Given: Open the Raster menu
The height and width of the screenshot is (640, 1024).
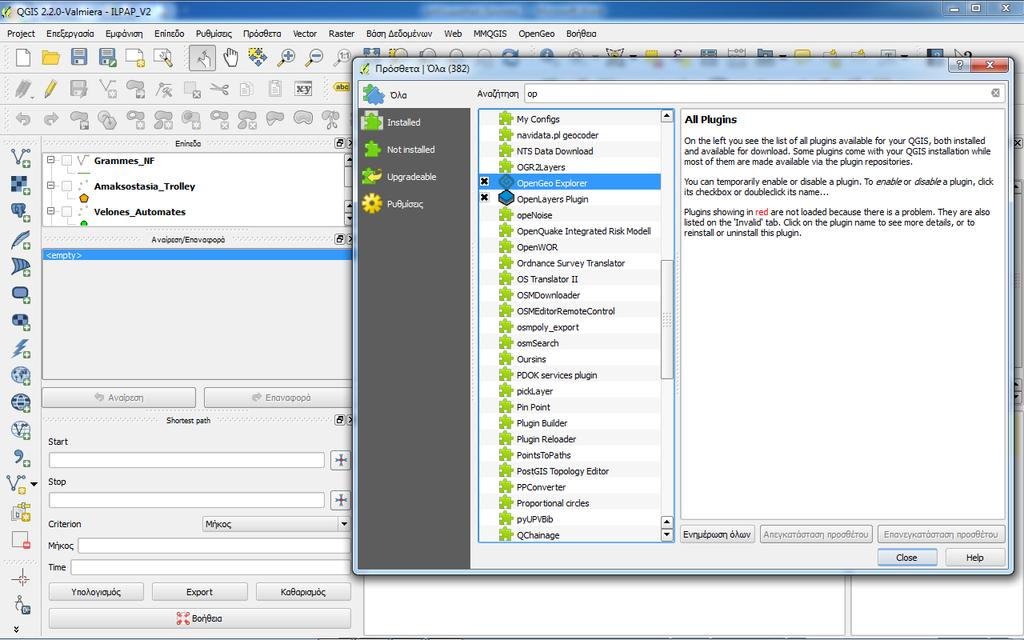Looking at the screenshot, I should (x=342, y=33).
